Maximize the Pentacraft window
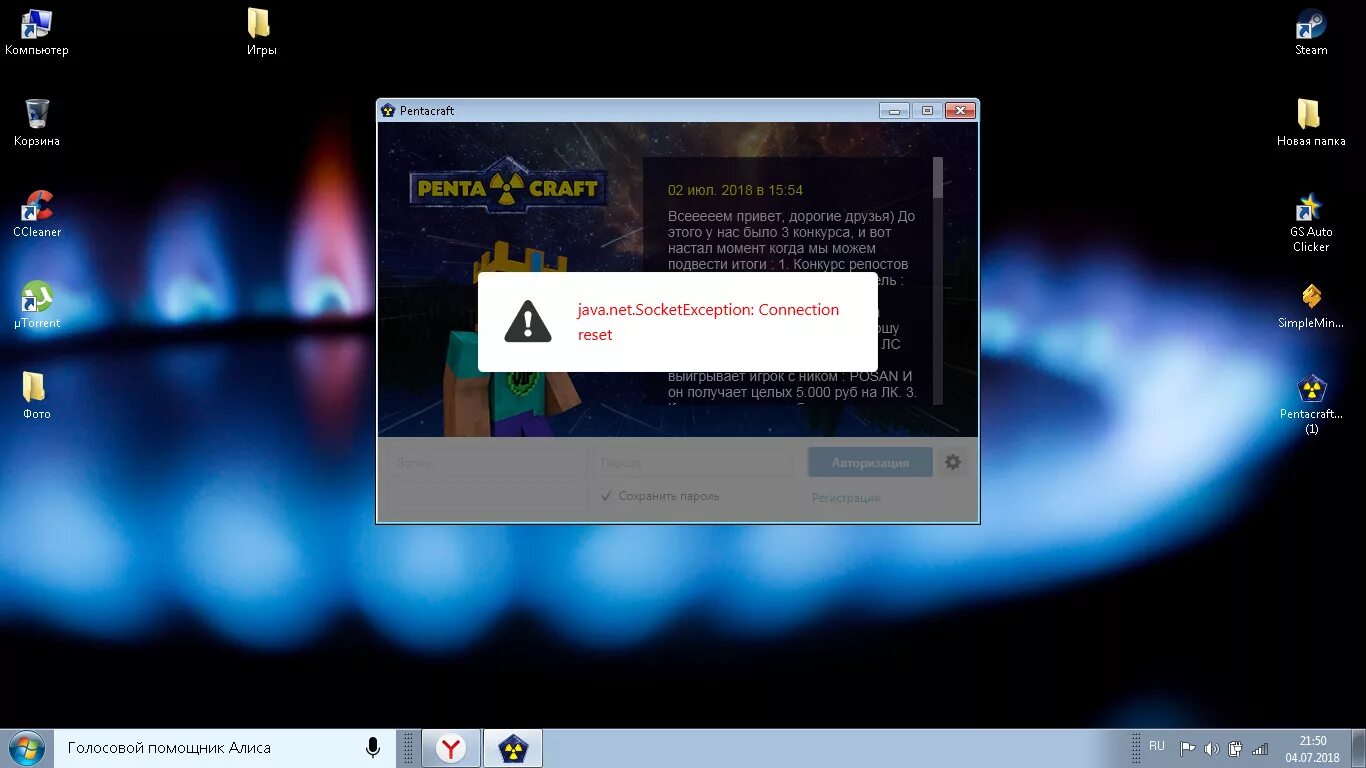 (927, 110)
